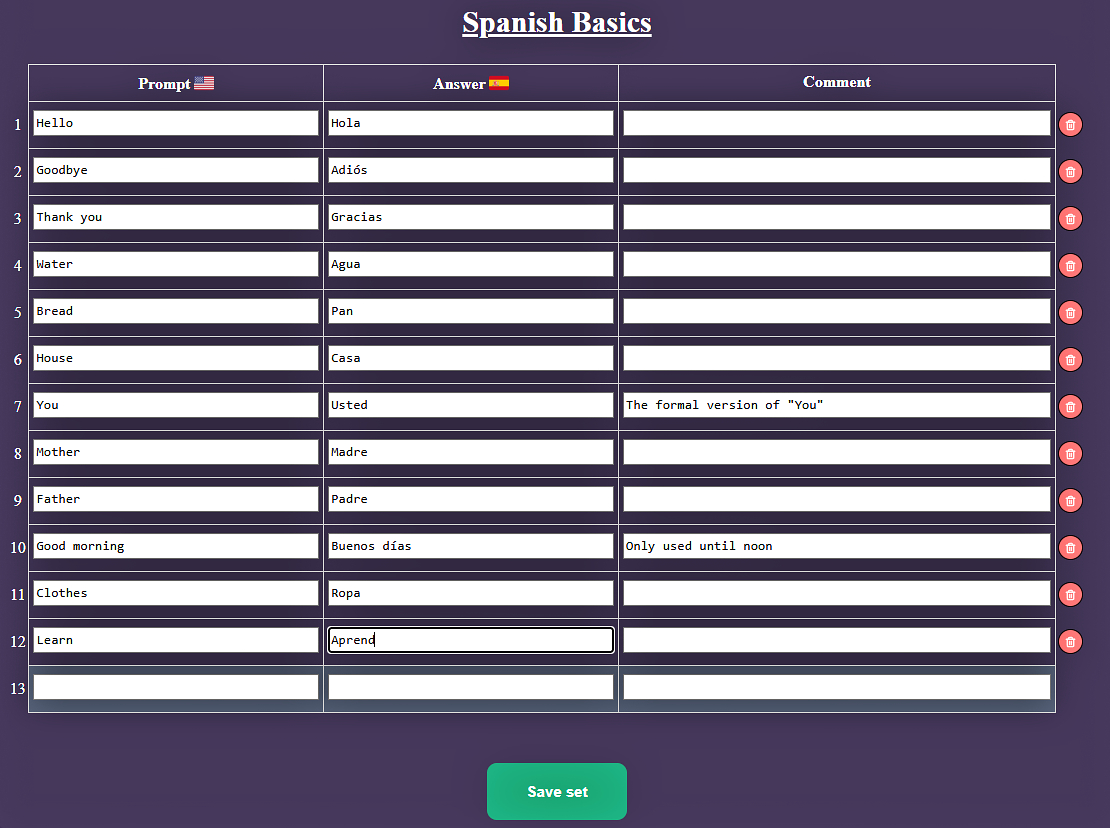The image size is (1110, 828).
Task: Click the Prompt column header
Action: click(x=176, y=83)
